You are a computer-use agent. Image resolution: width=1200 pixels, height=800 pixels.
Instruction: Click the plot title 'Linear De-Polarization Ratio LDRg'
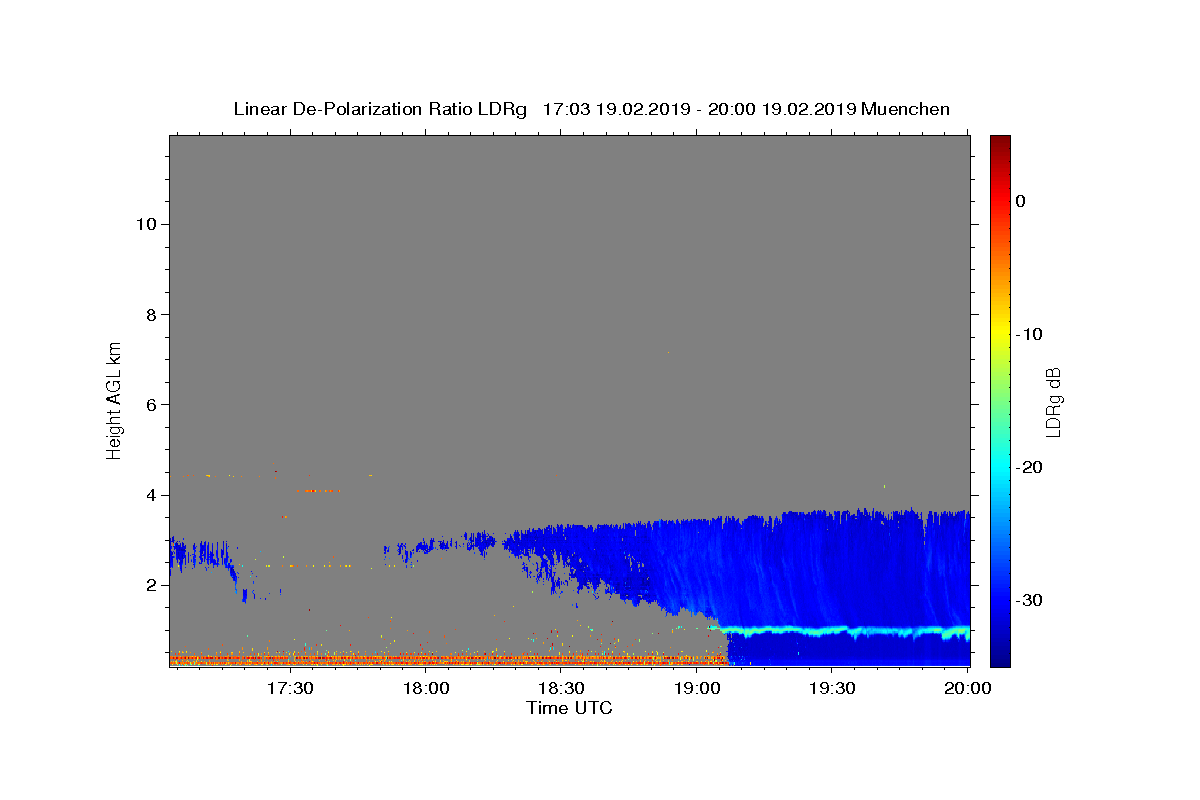[x=380, y=109]
